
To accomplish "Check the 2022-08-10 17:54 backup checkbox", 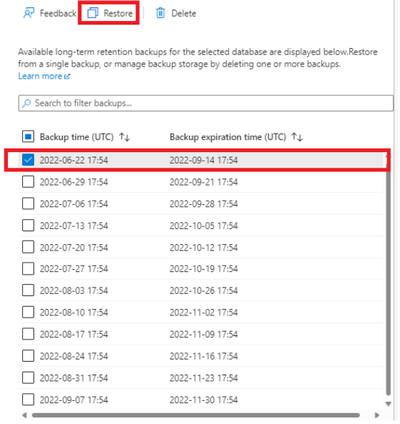I will (28, 312).
